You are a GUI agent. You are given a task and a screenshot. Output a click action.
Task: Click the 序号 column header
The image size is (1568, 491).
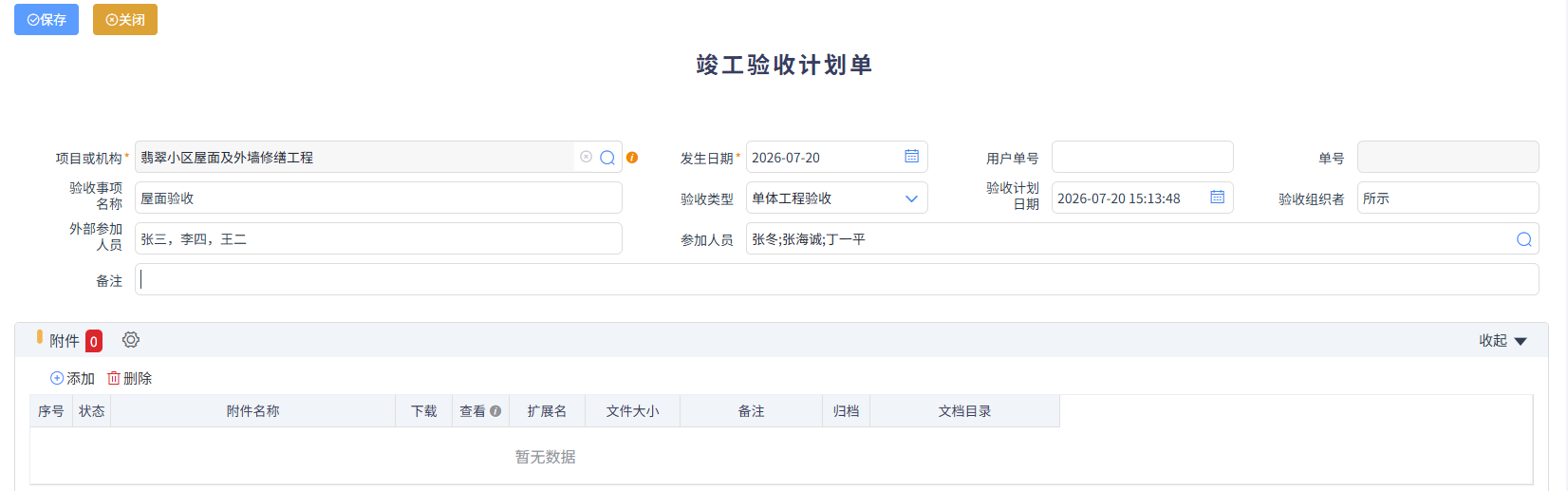coord(51,411)
